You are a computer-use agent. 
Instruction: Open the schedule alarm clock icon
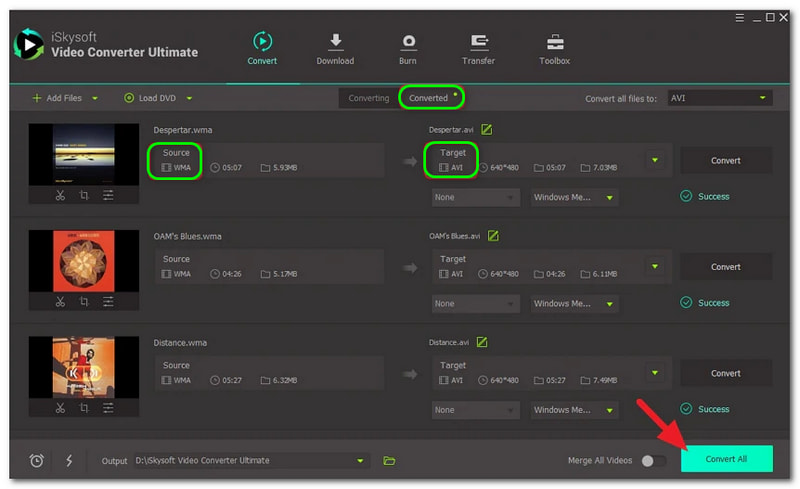click(x=36, y=460)
